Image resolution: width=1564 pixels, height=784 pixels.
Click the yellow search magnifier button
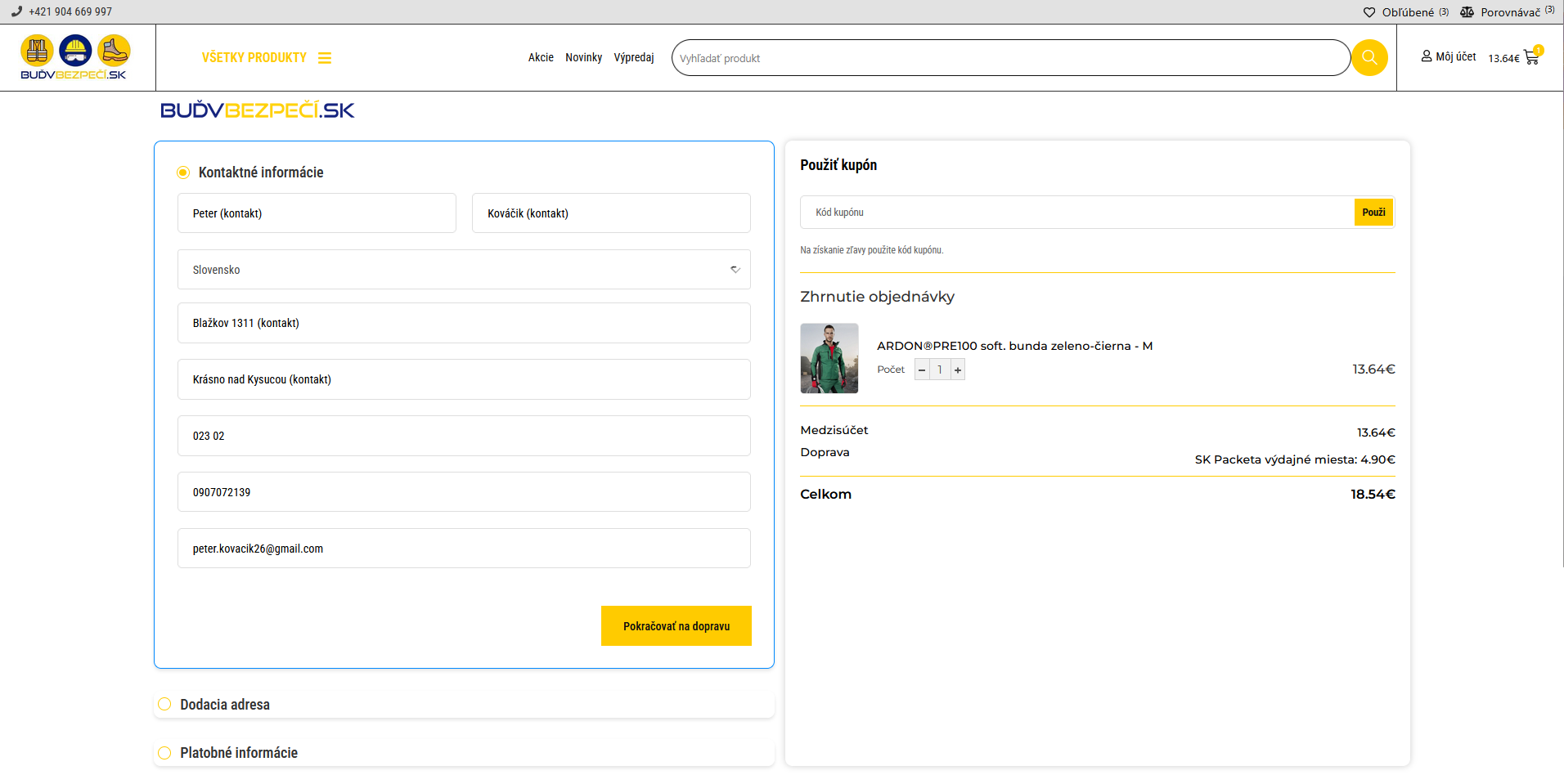[1368, 58]
